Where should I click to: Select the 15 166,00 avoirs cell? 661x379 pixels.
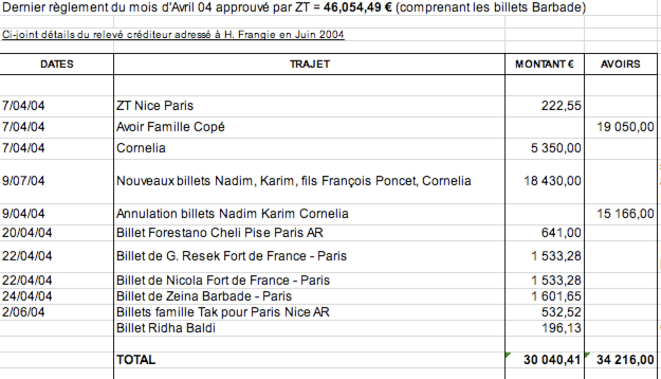(x=621, y=214)
